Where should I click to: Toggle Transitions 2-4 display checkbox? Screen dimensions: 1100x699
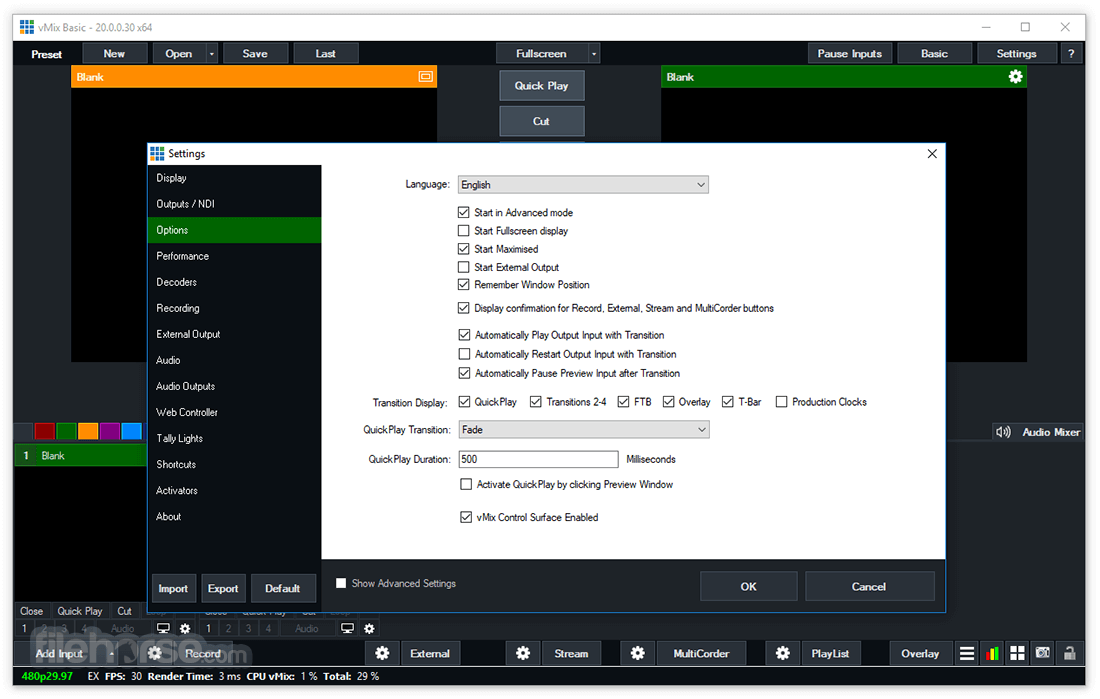click(536, 401)
